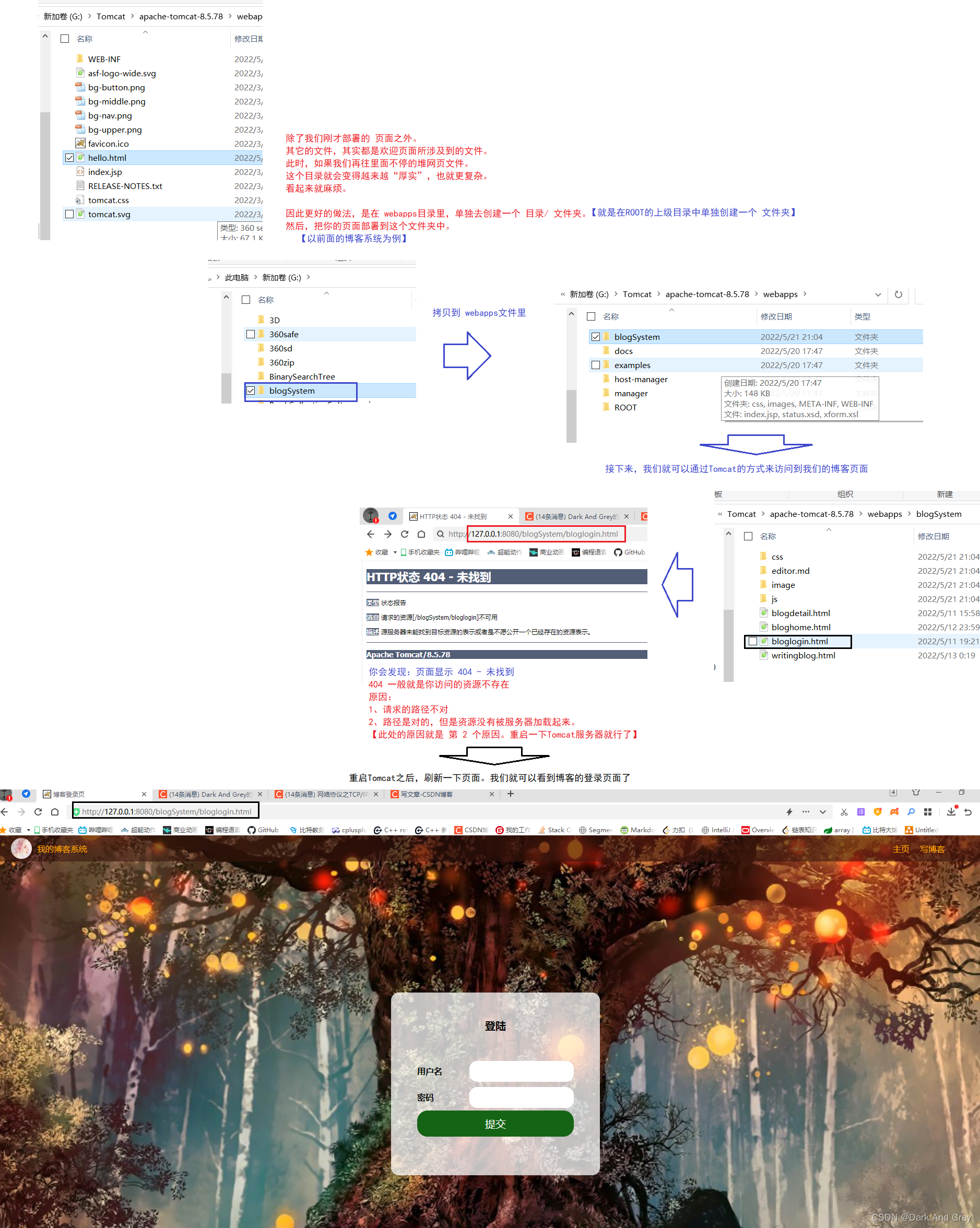The width and height of the screenshot is (980, 1228).
Task: Open the webapps address bar history dropdown
Action: (878, 294)
